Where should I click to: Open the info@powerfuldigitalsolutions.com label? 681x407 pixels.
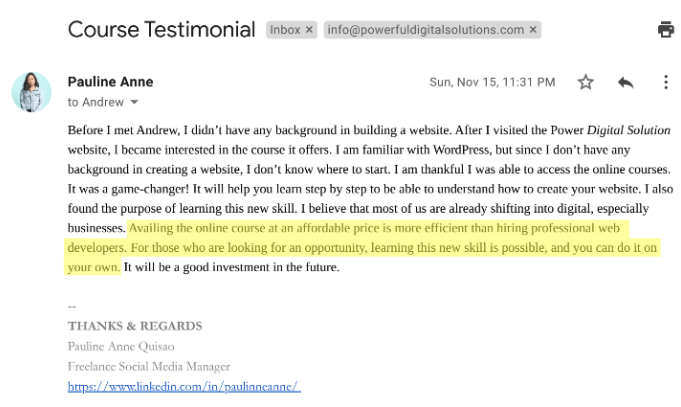pos(424,30)
